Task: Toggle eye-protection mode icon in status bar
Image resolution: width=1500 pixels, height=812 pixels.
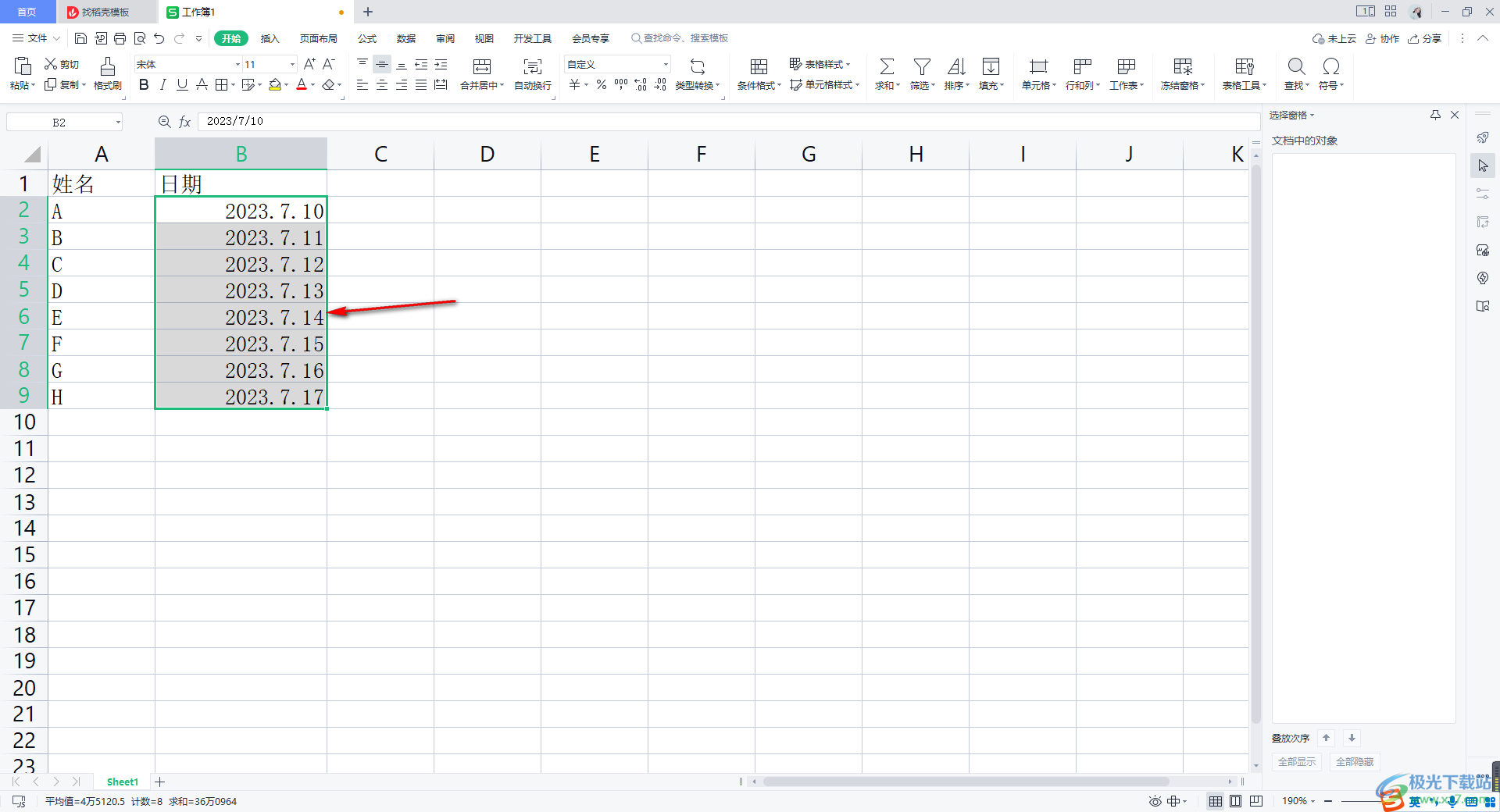Action: (1155, 801)
